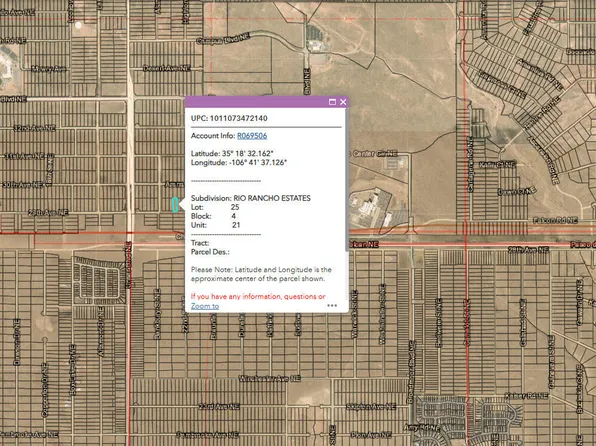Click the popup's vertical scrollbar
The image size is (596, 446).
tap(347, 179)
